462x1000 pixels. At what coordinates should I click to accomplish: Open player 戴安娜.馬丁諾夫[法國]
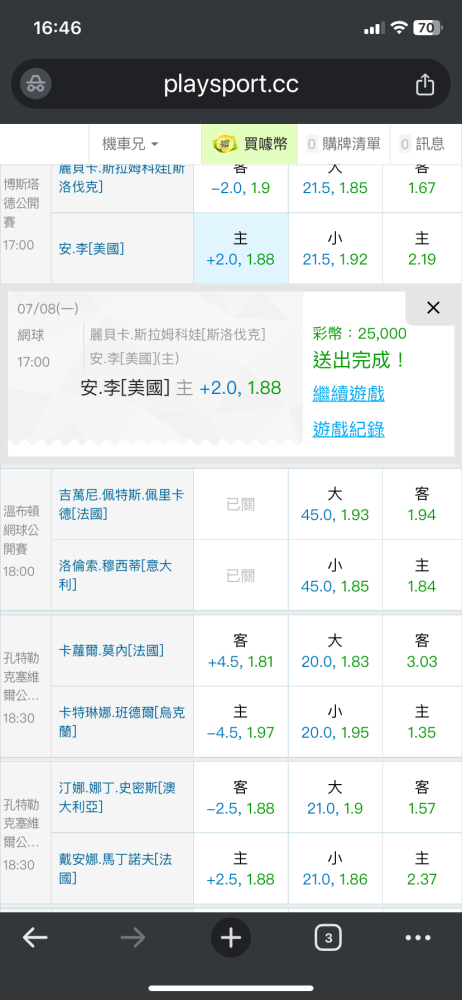click(x=116, y=869)
